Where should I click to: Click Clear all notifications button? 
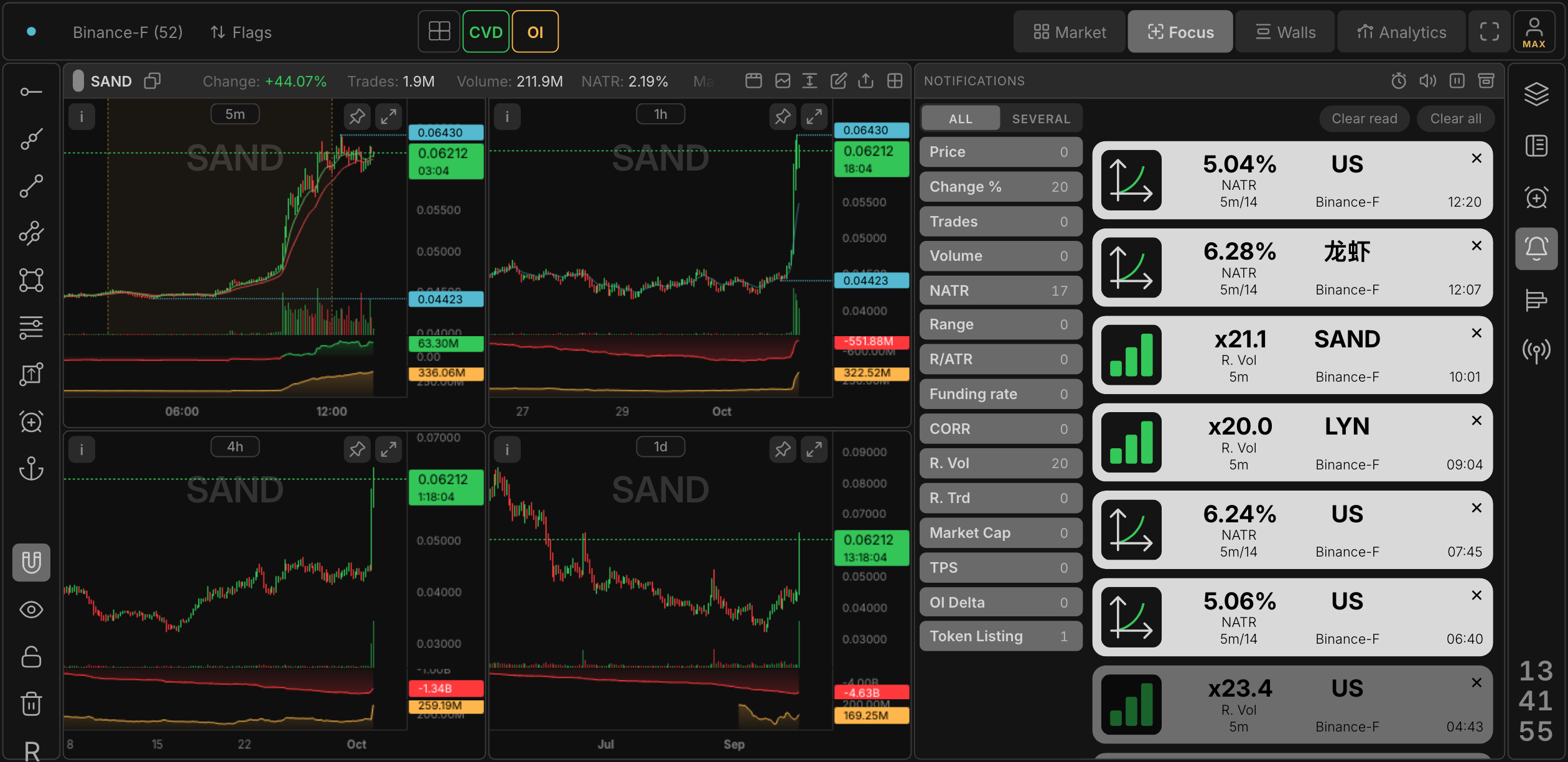point(1455,118)
